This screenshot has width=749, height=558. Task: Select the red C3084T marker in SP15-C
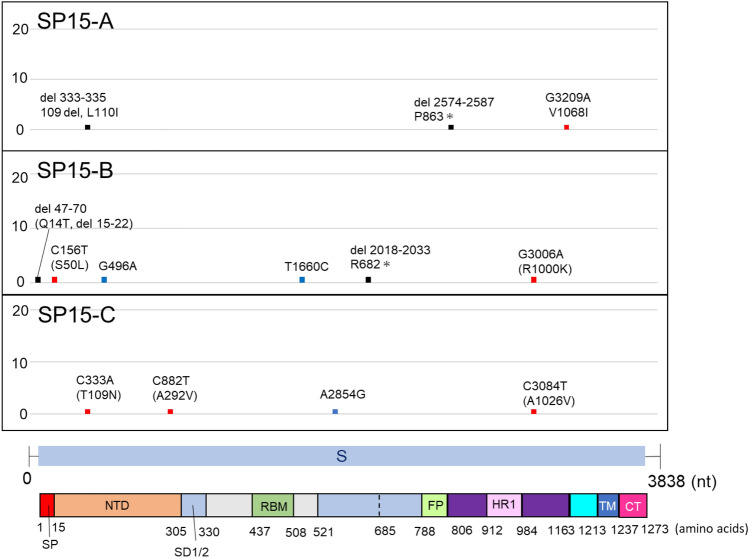[x=534, y=412]
